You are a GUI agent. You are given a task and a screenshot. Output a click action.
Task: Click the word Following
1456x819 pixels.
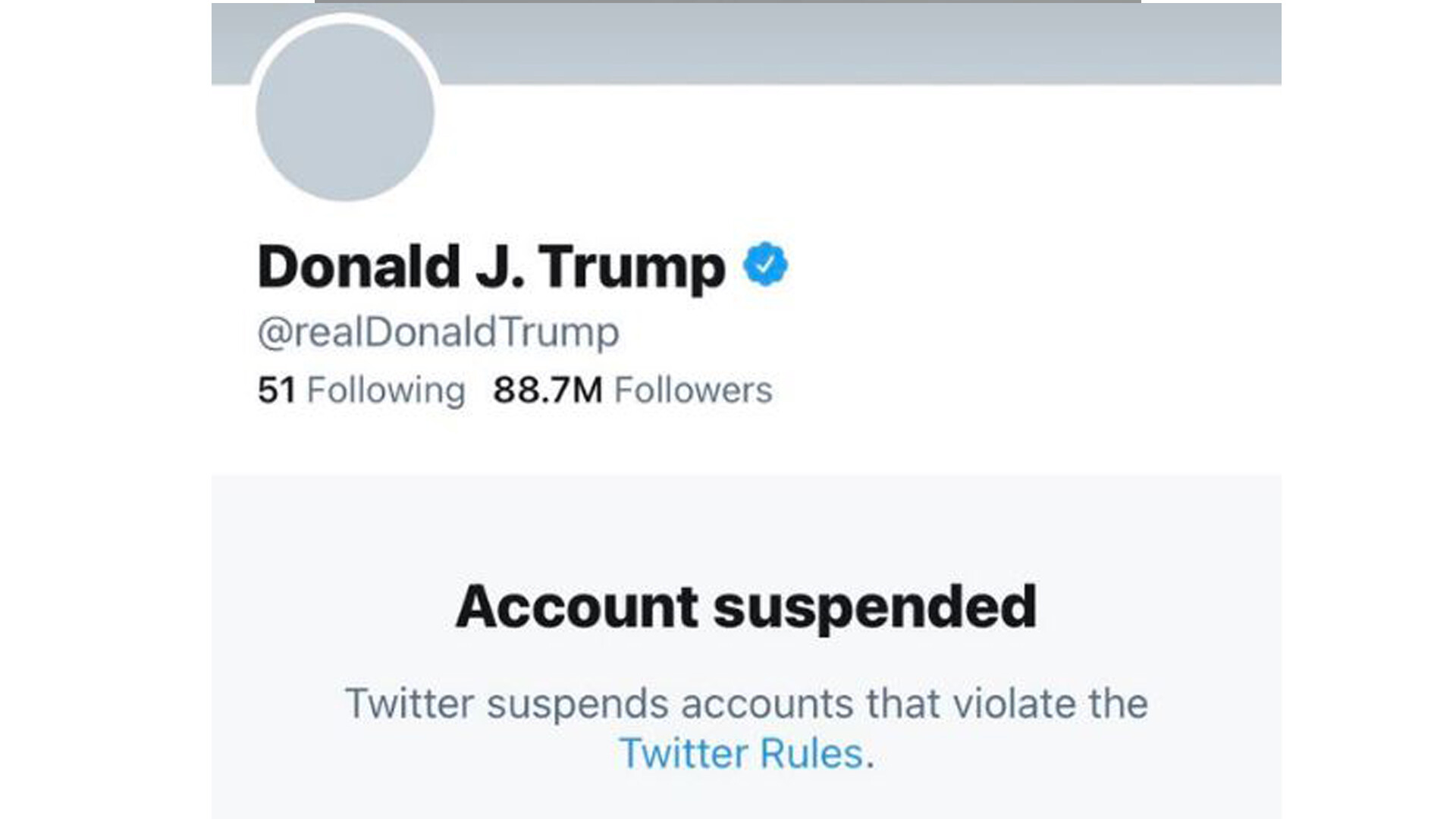[386, 391]
